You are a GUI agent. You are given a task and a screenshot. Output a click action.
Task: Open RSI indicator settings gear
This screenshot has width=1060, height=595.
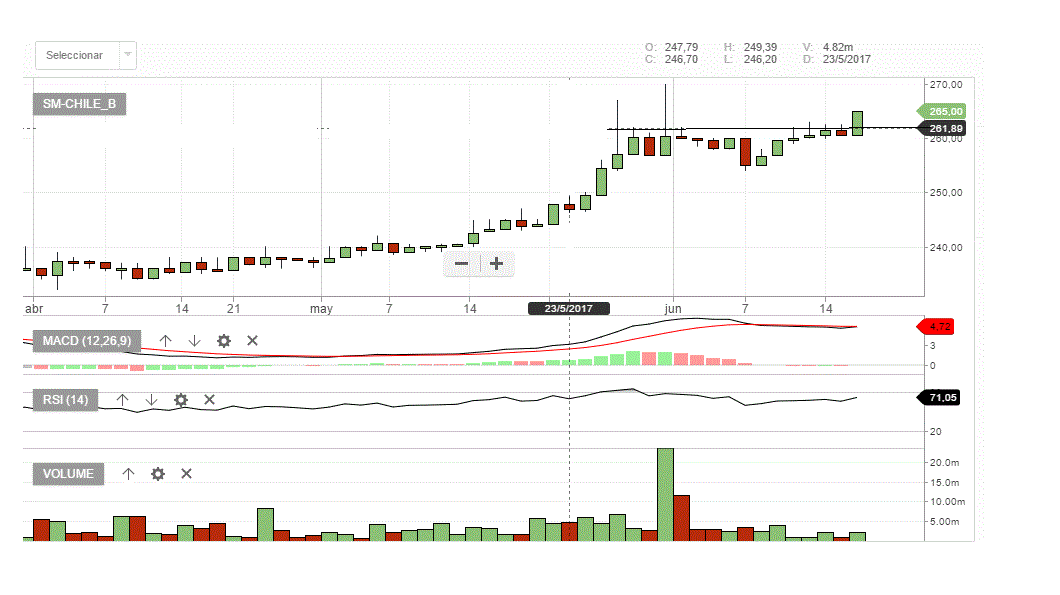point(180,400)
